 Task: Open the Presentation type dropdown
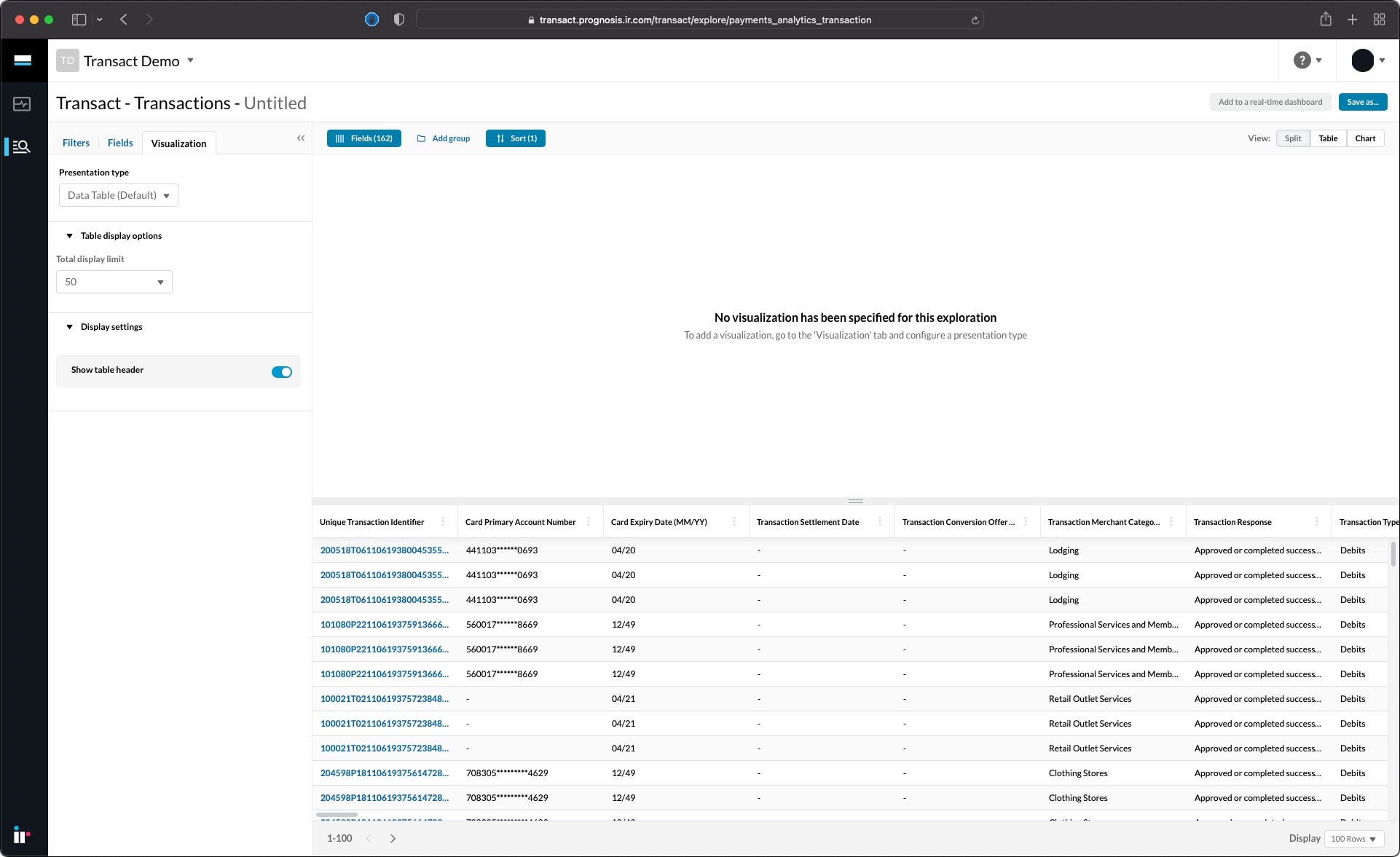coord(119,195)
